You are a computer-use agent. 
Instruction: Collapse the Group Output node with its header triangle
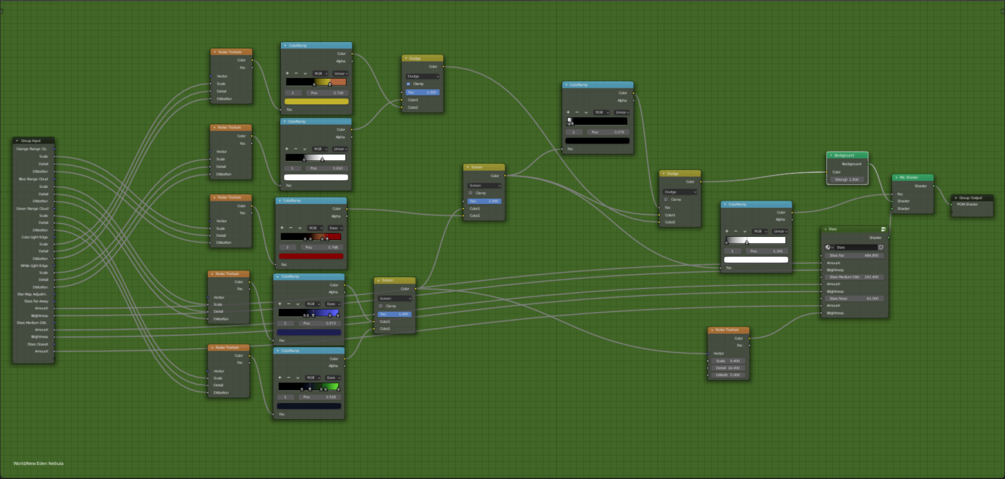click(955, 198)
